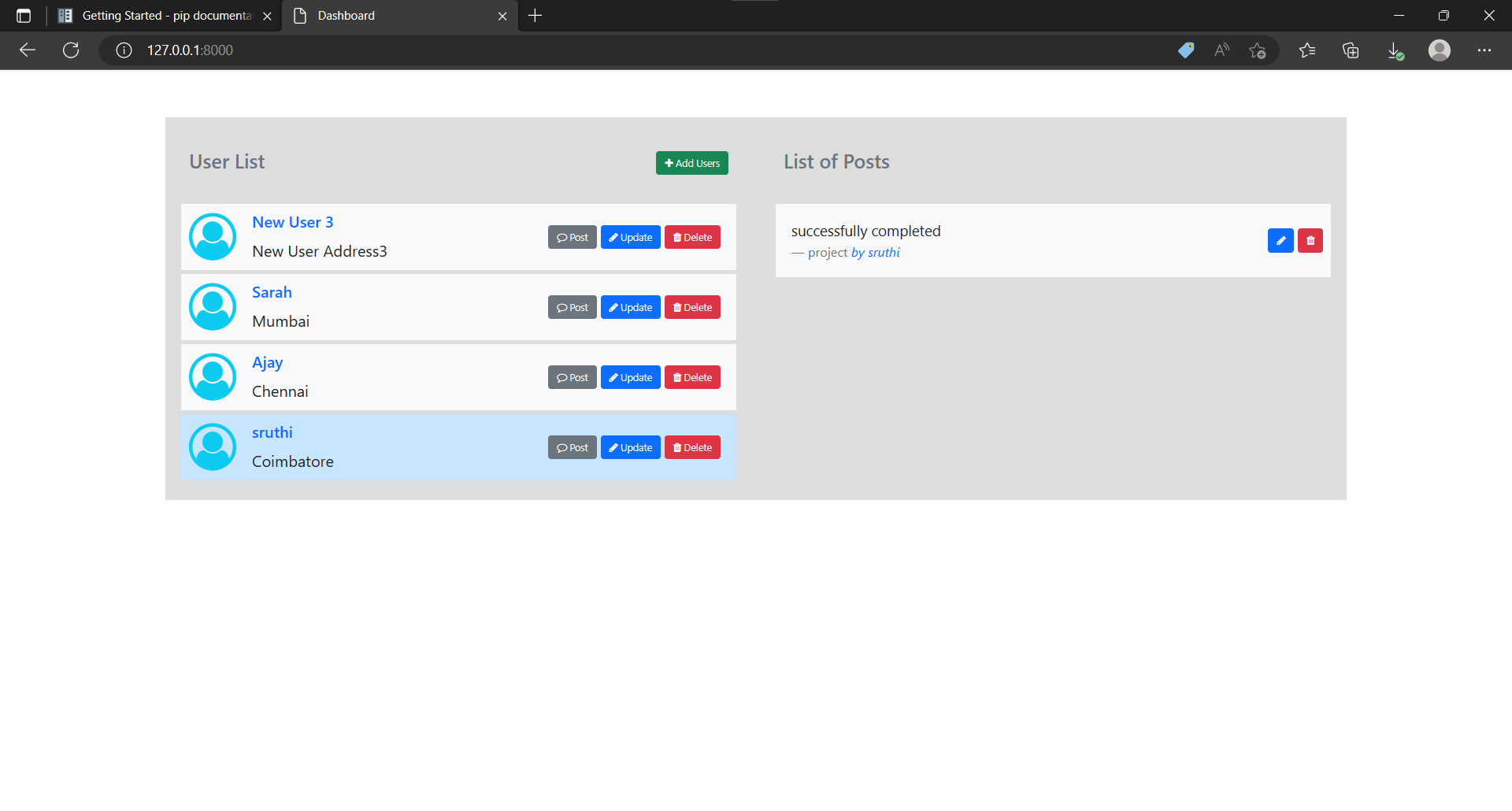Click the Favorites star icon in toolbar
The image size is (1512, 811).
pos(1307,50)
